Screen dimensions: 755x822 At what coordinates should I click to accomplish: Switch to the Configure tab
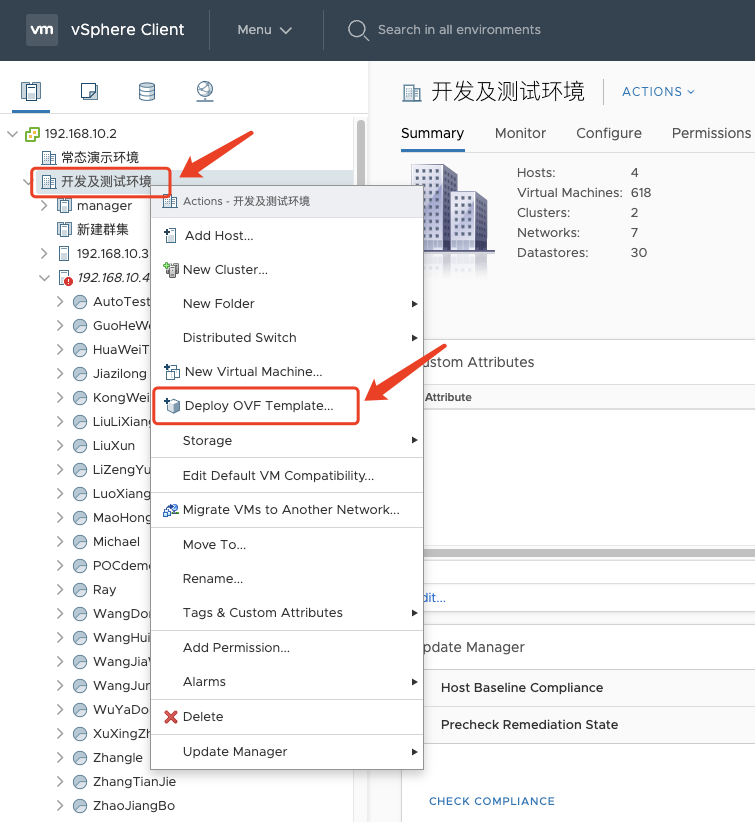[609, 134]
